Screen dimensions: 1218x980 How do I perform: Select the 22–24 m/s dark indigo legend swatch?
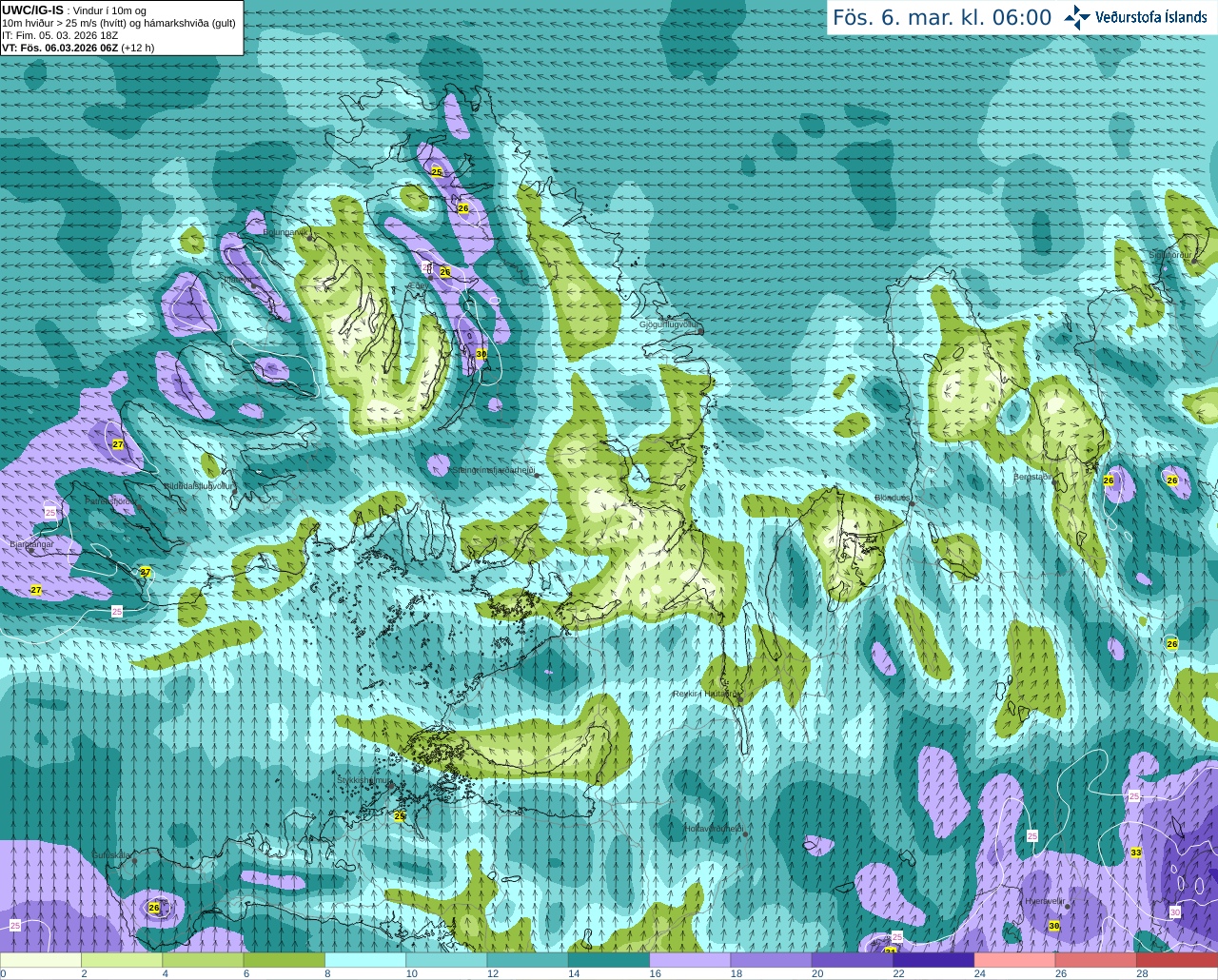pos(933,959)
